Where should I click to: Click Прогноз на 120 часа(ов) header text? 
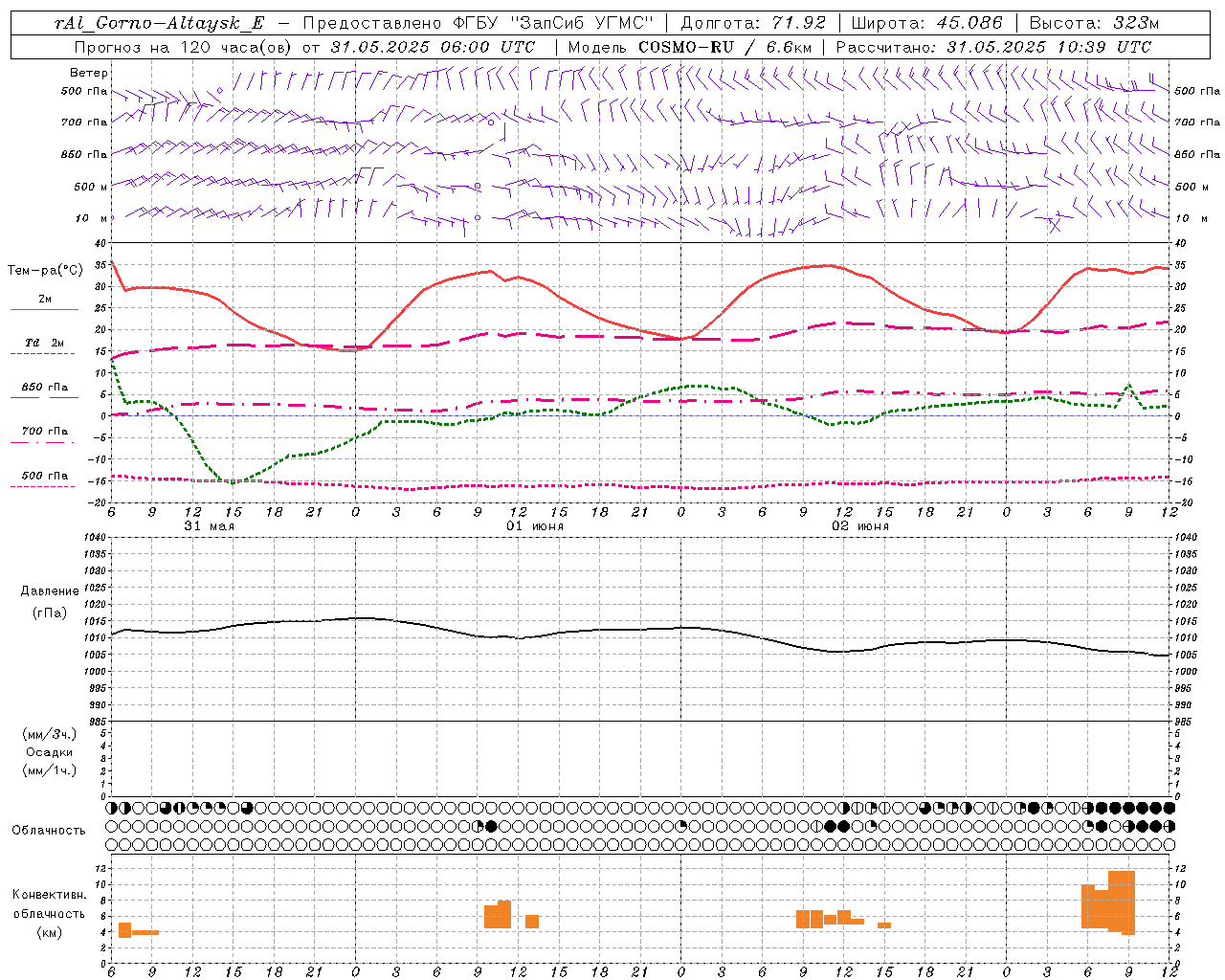tap(184, 47)
